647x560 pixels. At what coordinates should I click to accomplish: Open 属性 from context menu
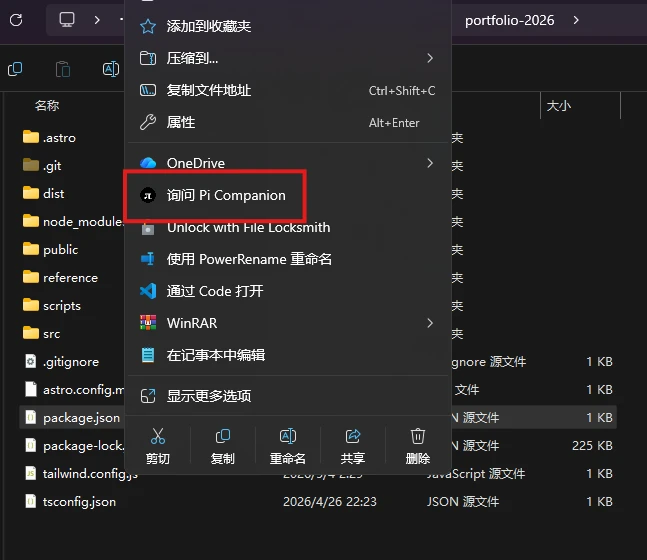288,123
